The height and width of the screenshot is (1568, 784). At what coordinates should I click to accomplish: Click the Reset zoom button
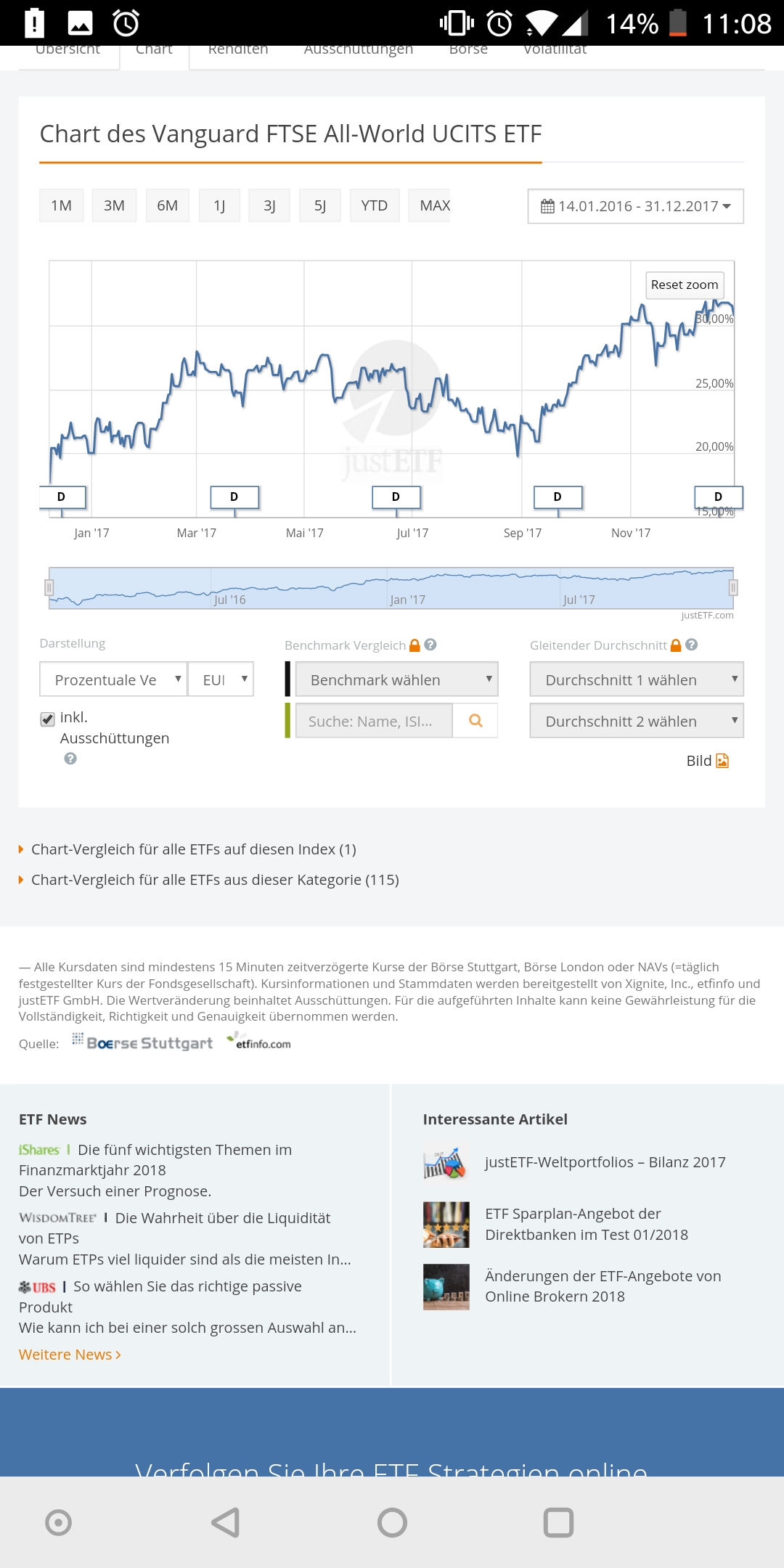point(684,285)
